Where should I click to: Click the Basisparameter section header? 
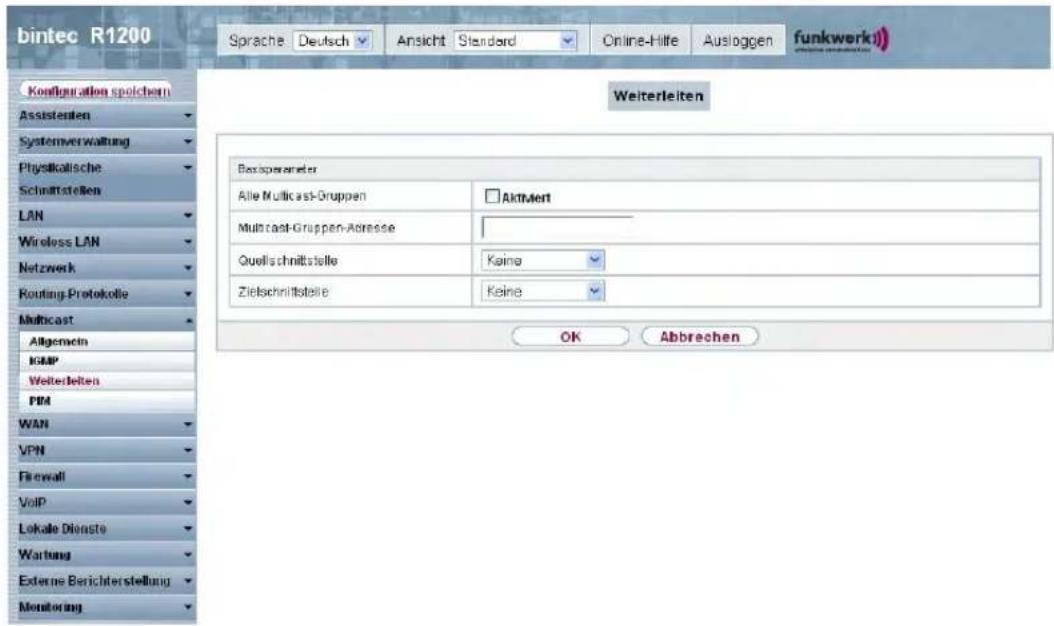coord(635,169)
